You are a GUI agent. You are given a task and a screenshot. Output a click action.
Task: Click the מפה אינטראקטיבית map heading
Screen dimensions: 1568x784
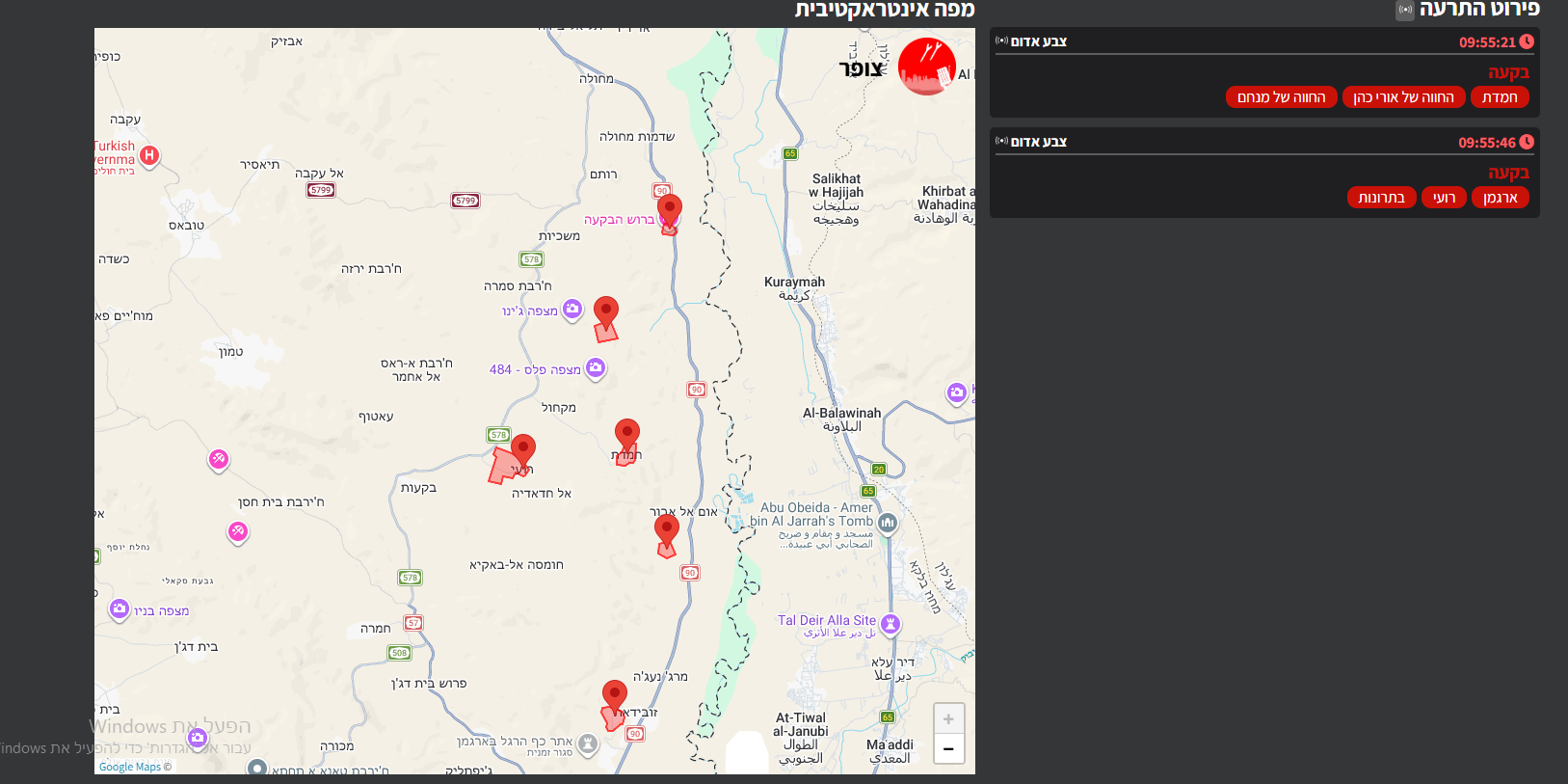point(885,10)
